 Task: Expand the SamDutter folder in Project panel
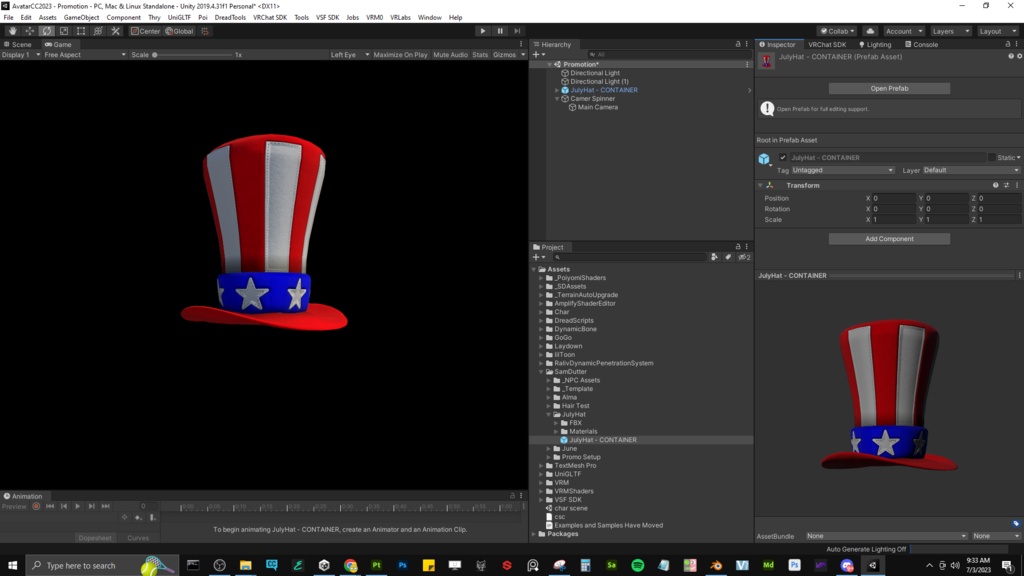pos(541,371)
